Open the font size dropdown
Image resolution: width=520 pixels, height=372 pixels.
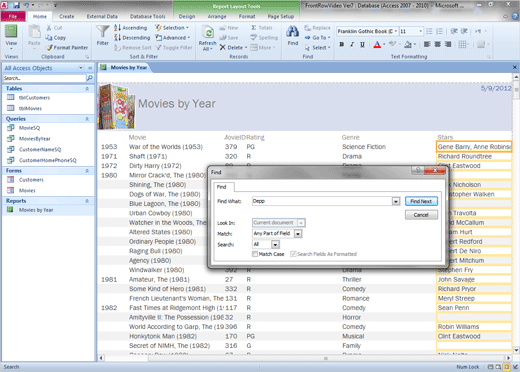point(421,31)
